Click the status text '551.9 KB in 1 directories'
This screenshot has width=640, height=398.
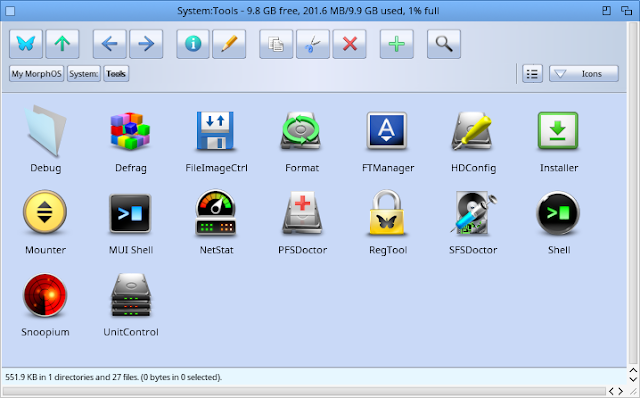[56, 377]
